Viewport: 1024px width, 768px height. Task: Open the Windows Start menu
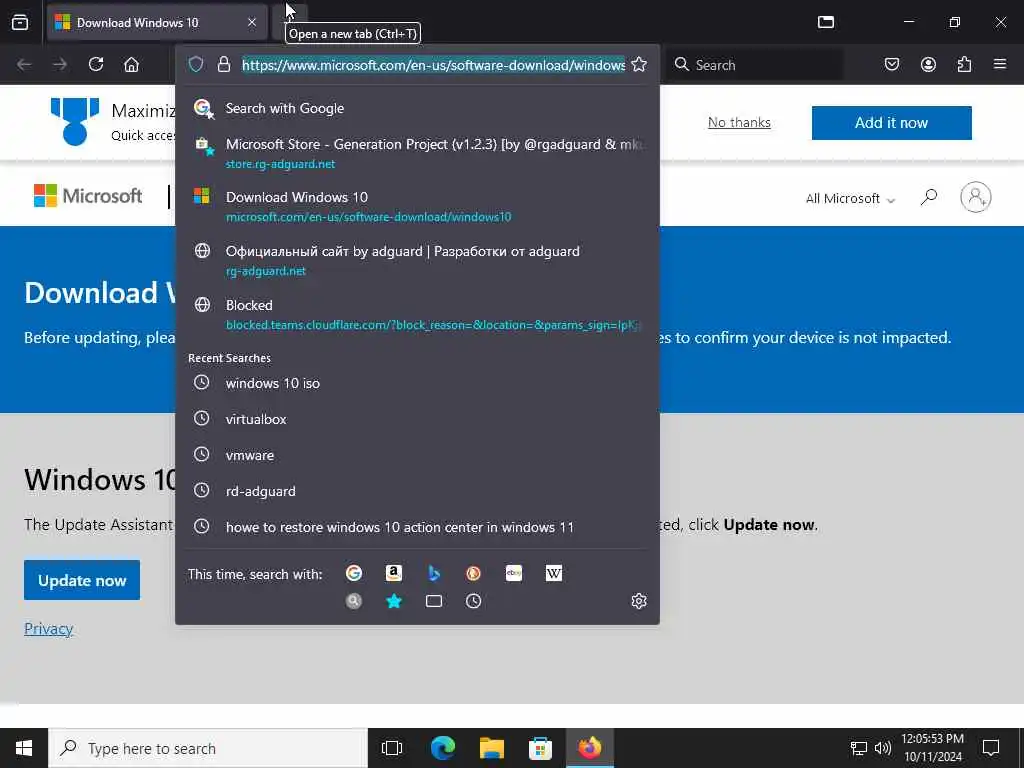click(x=24, y=748)
